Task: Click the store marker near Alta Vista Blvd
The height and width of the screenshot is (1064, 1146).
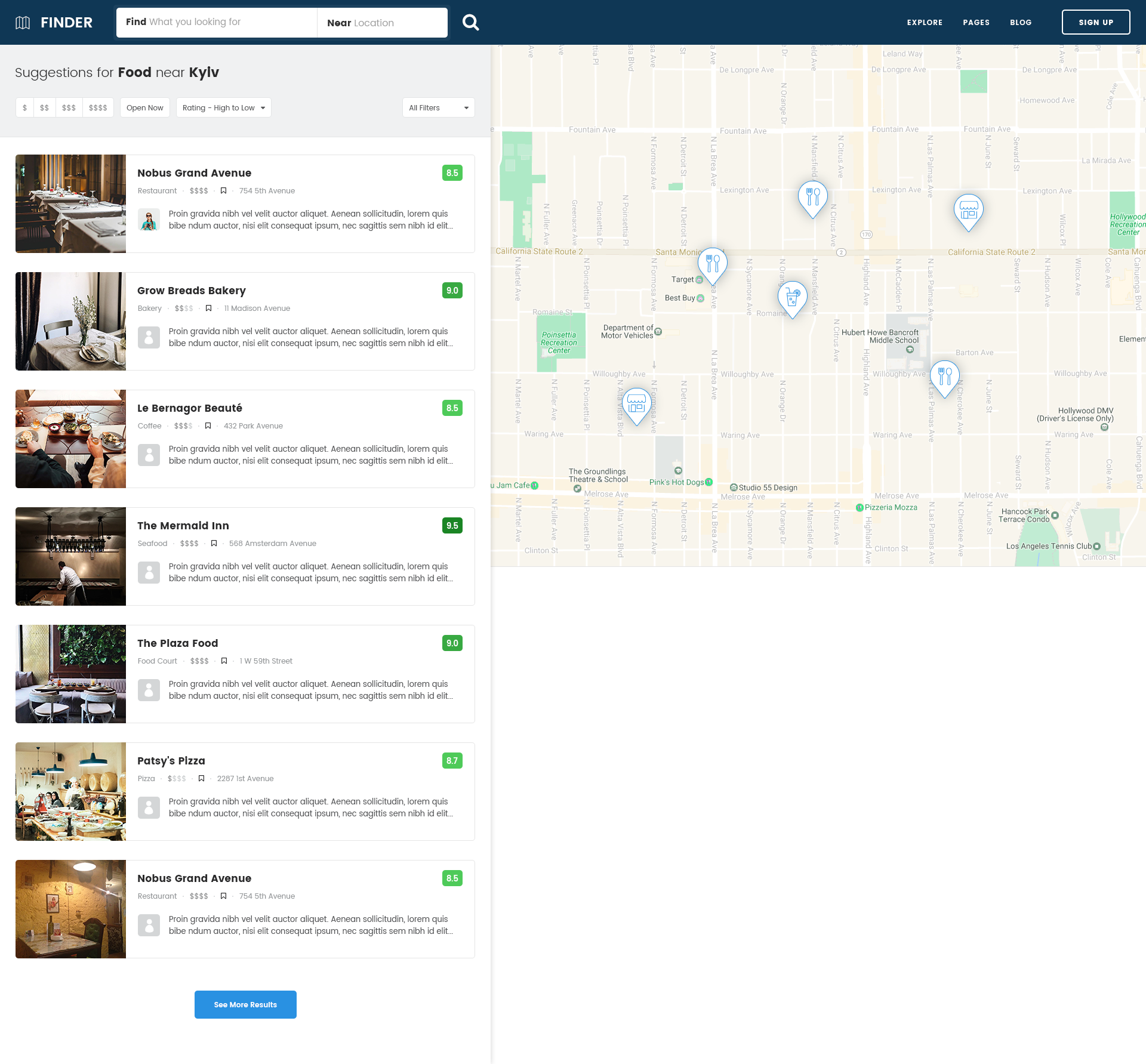Action: tap(636, 404)
